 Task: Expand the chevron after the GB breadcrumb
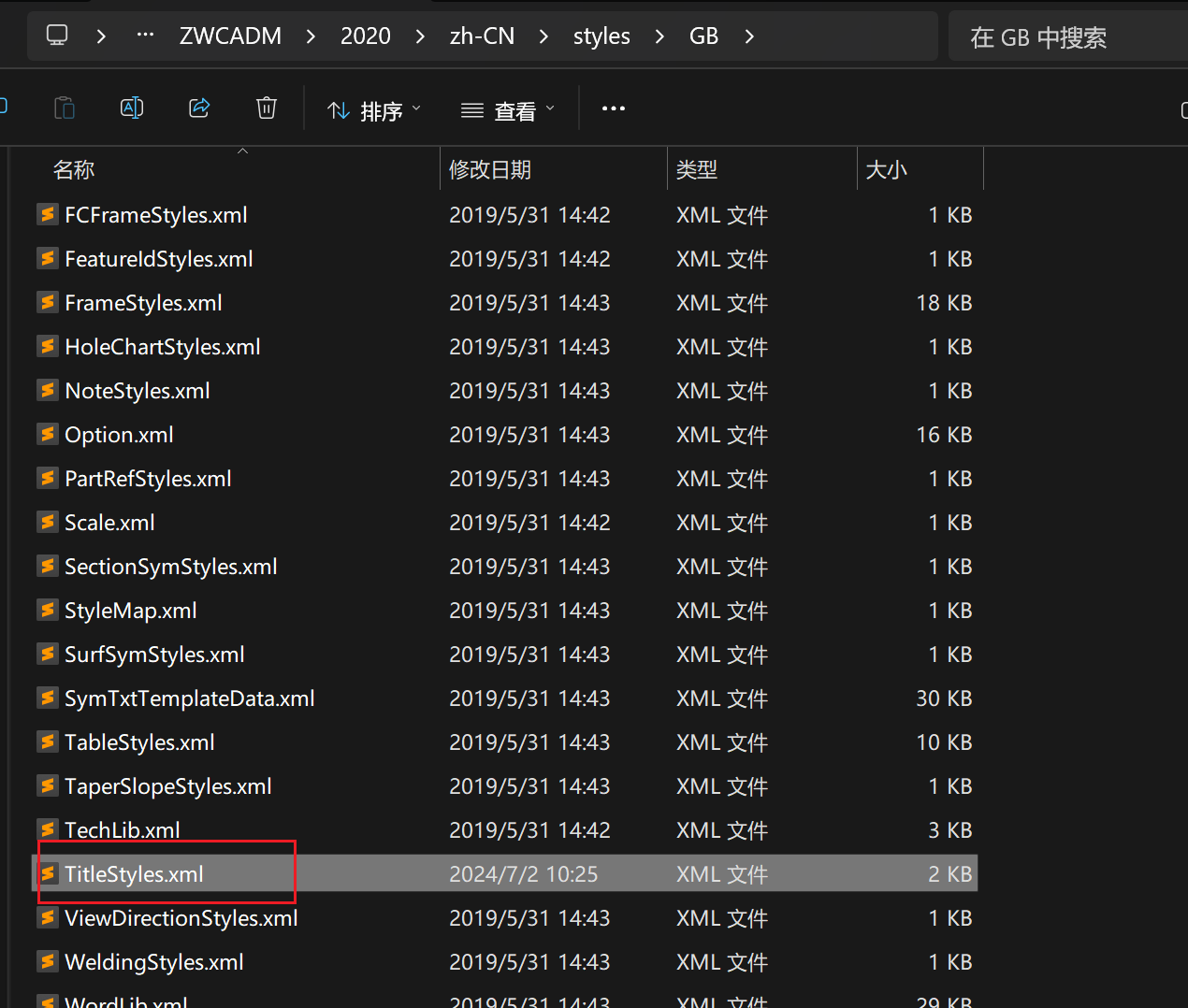pos(749,36)
